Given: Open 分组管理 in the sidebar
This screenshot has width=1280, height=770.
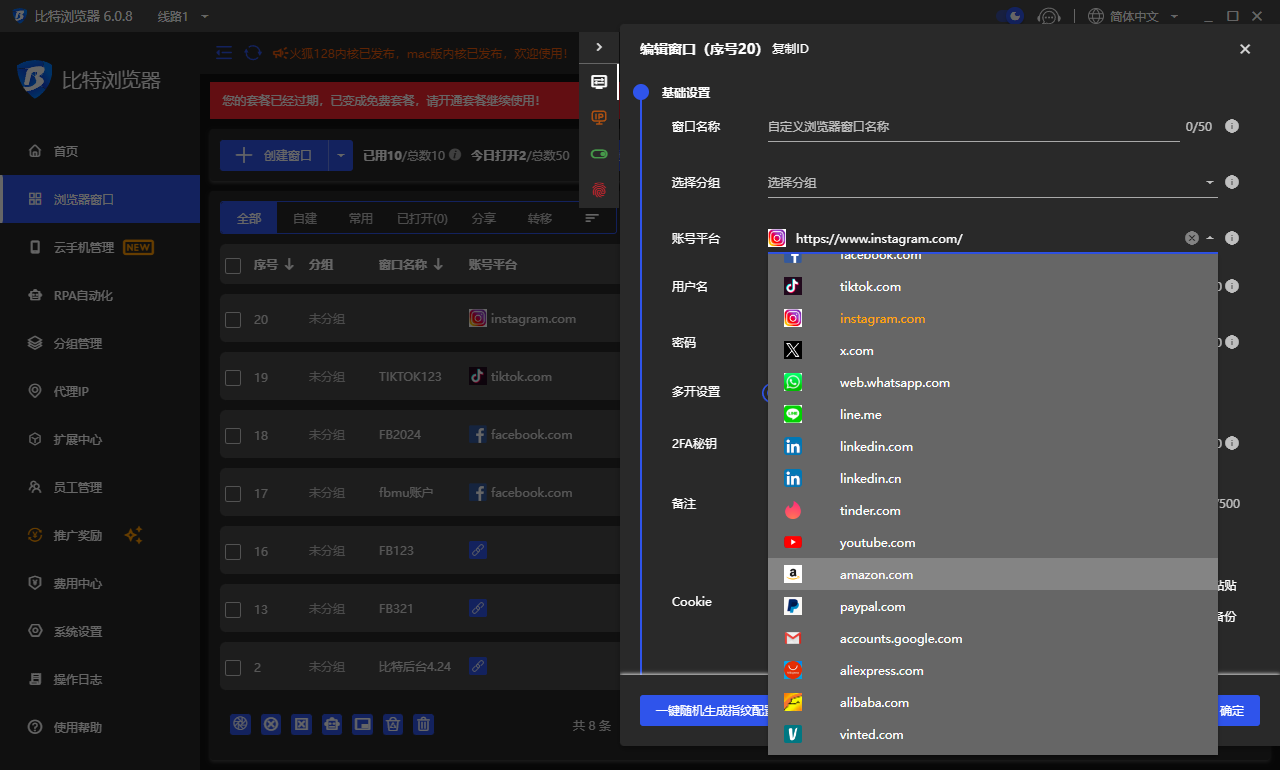Looking at the screenshot, I should (x=100, y=343).
